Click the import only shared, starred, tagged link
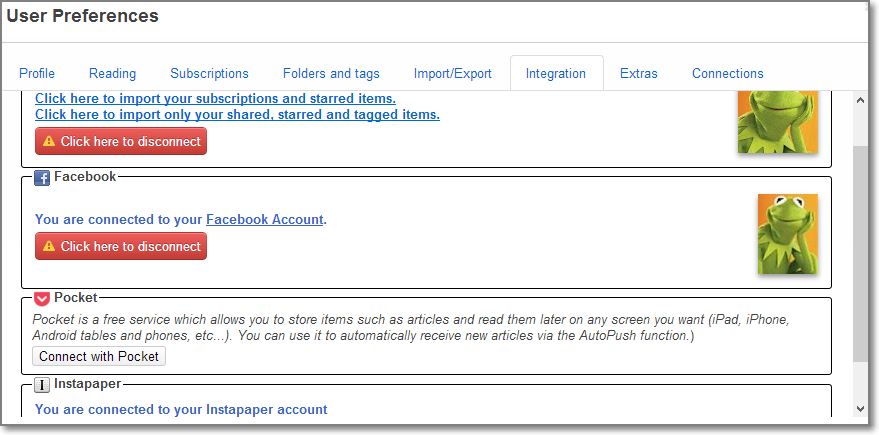The width and height of the screenshot is (879, 435). [238, 114]
